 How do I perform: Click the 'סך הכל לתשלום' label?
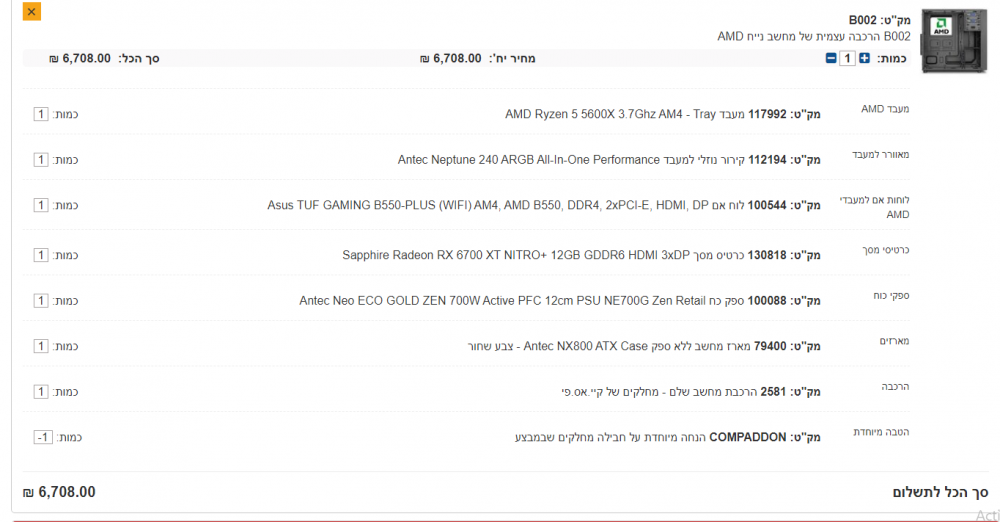pos(940,492)
